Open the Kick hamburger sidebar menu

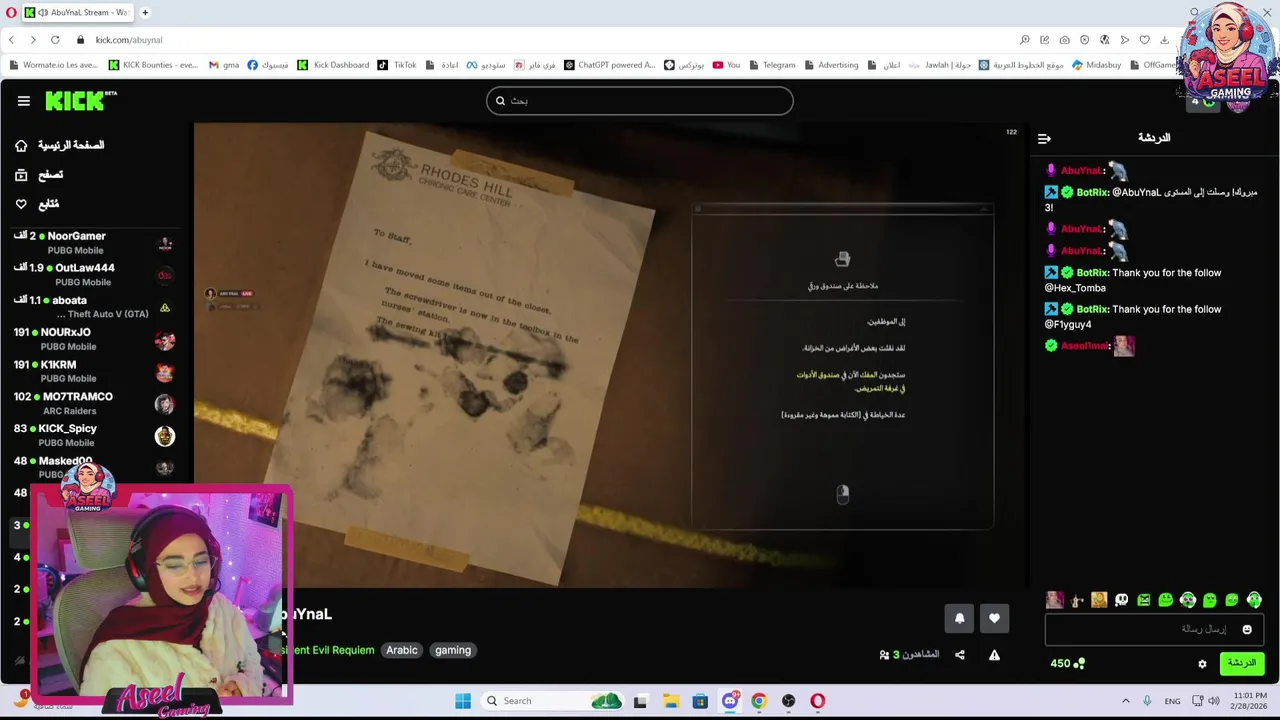tap(23, 101)
